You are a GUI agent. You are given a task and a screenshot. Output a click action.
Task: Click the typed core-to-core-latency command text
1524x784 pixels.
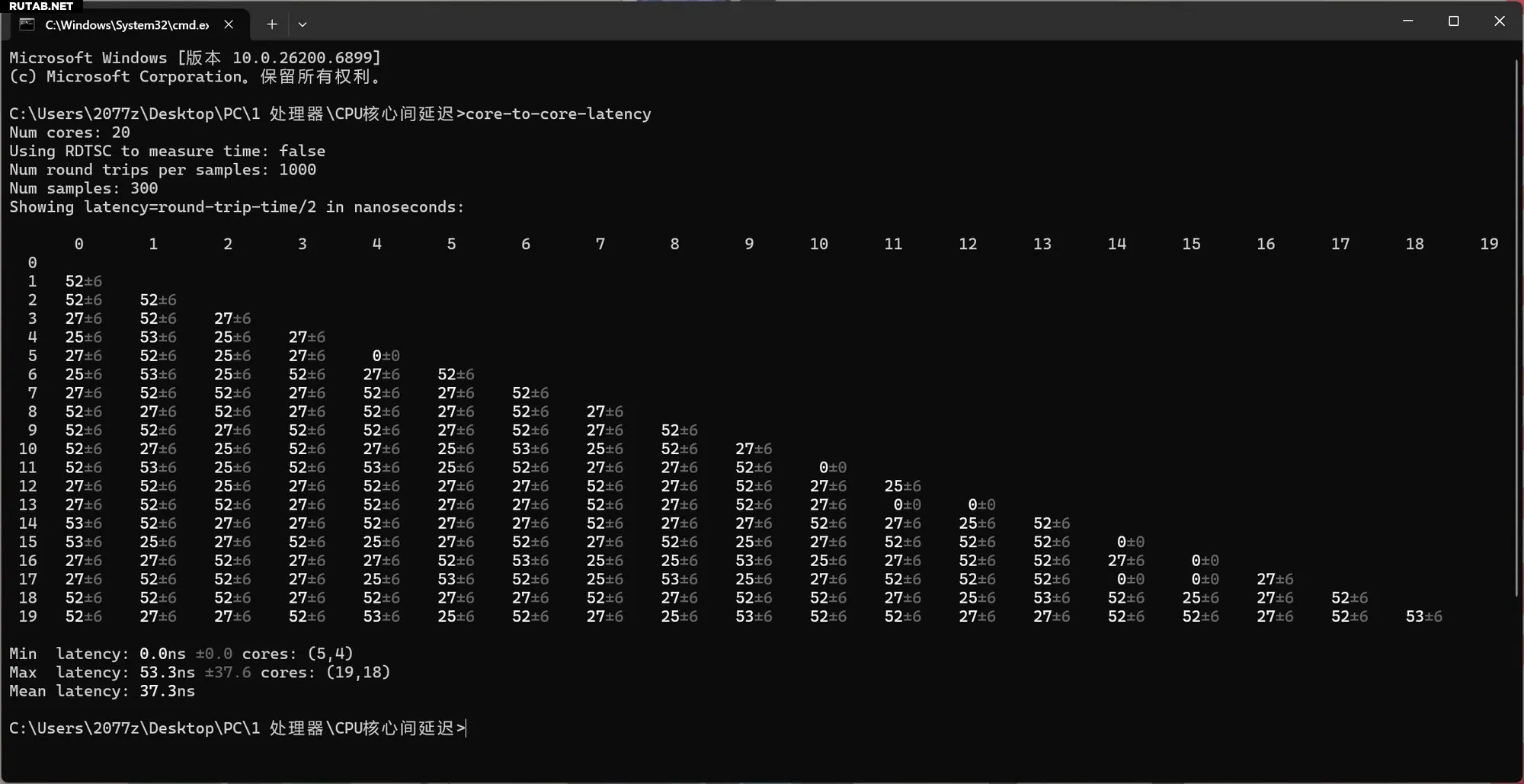[558, 114]
